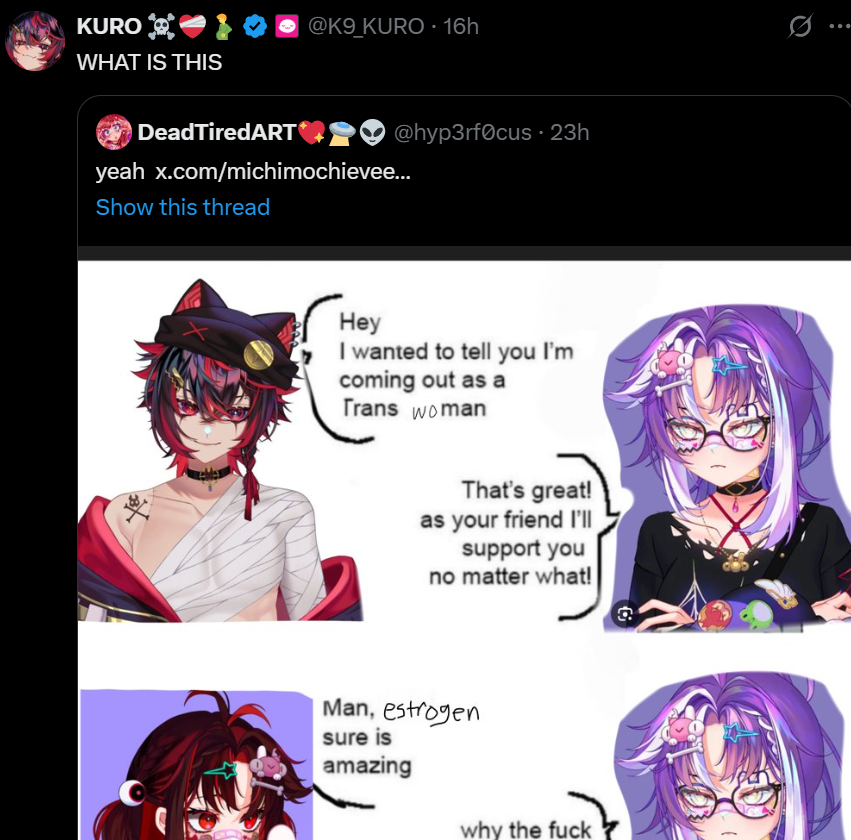Click Show this thread
Screen dimensions: 851x840
[182, 207]
